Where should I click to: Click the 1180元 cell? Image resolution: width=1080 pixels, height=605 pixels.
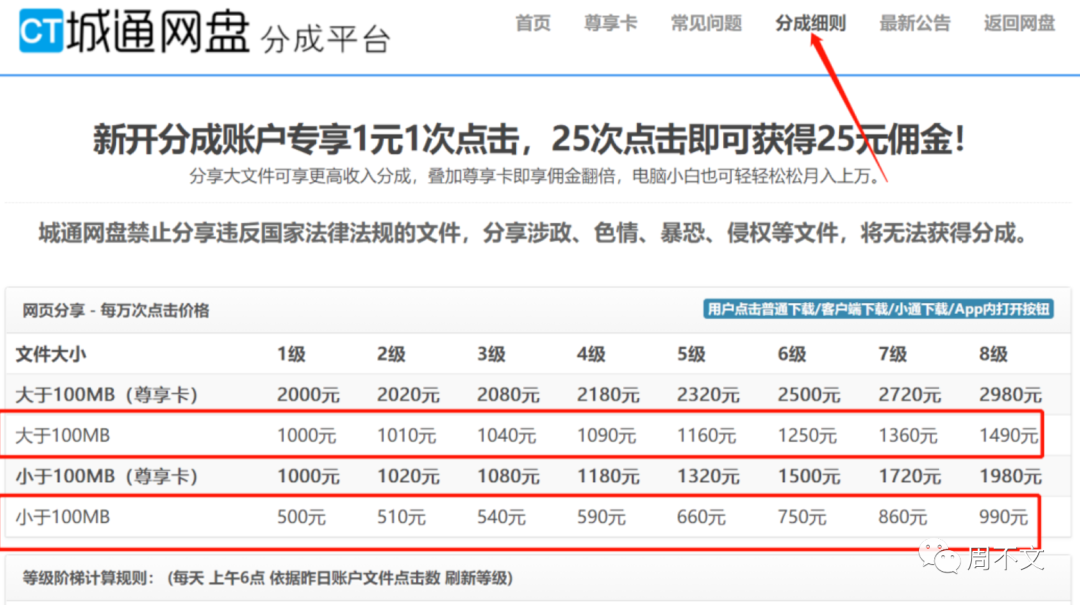(x=608, y=476)
